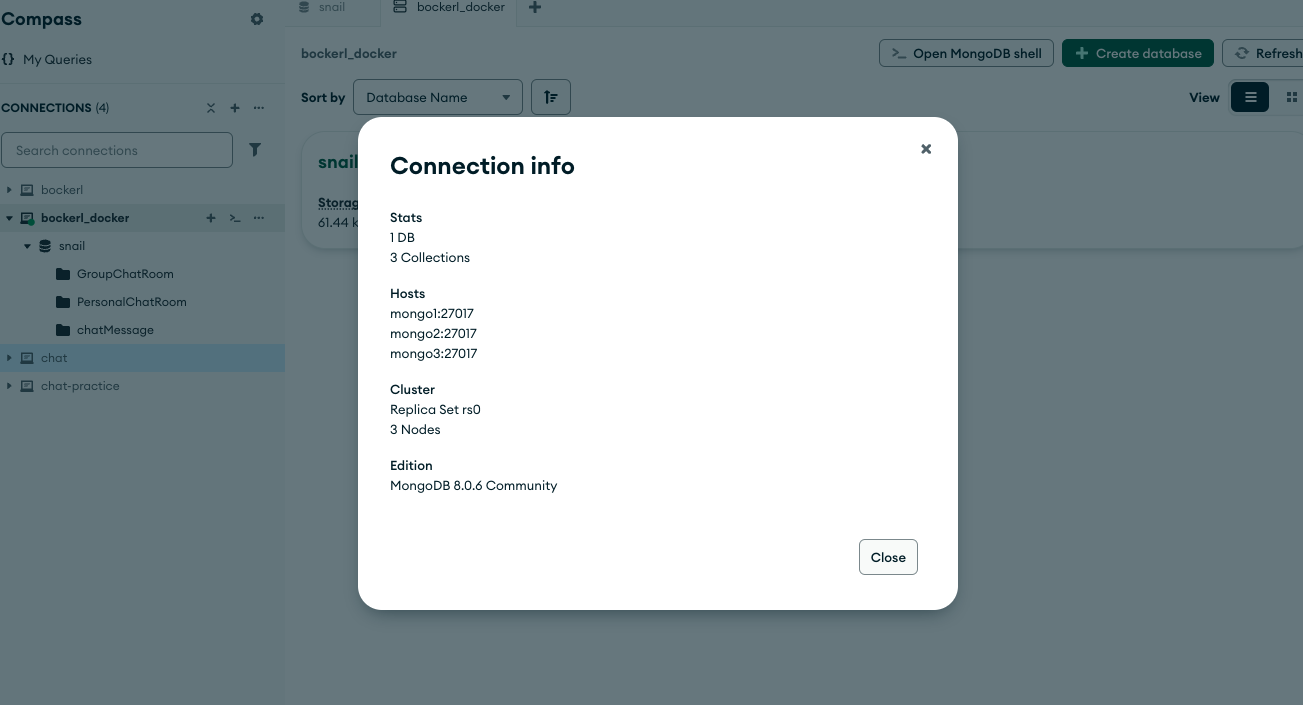The width and height of the screenshot is (1303, 705).
Task: Click the connections filter funnel icon
Action: pyautogui.click(x=255, y=150)
